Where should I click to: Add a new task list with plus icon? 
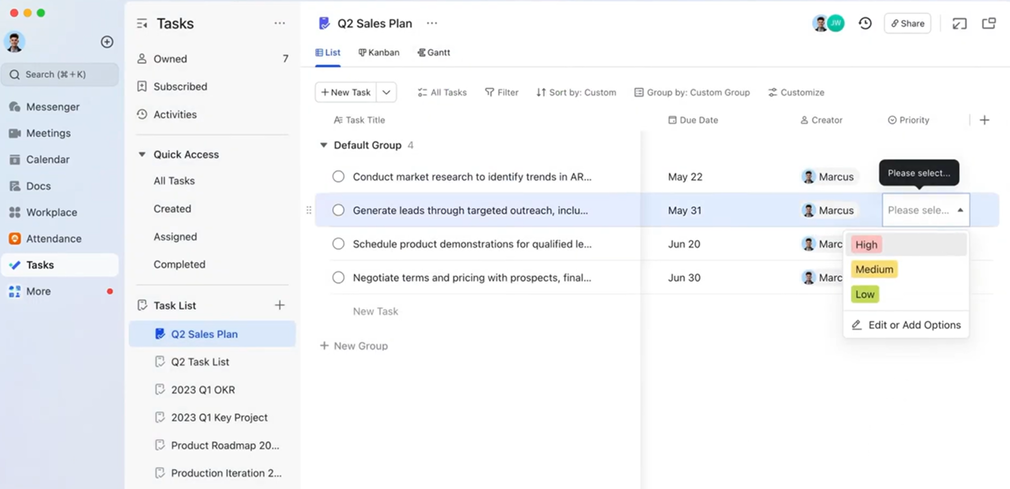coord(280,305)
